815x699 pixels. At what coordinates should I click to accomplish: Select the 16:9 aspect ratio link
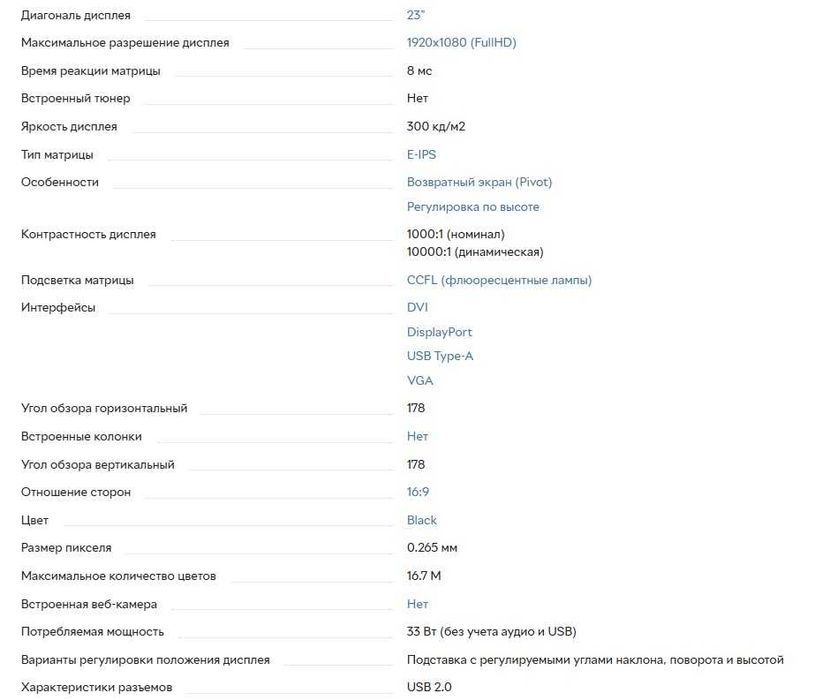418,492
